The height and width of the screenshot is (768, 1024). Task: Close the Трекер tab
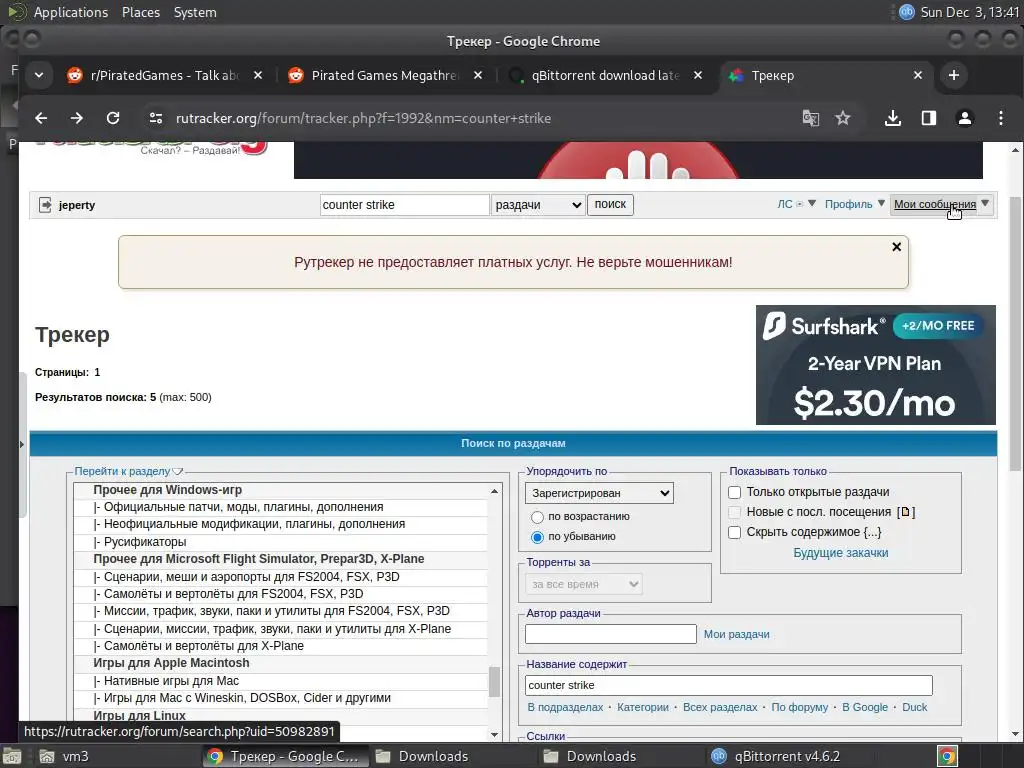pos(918,75)
